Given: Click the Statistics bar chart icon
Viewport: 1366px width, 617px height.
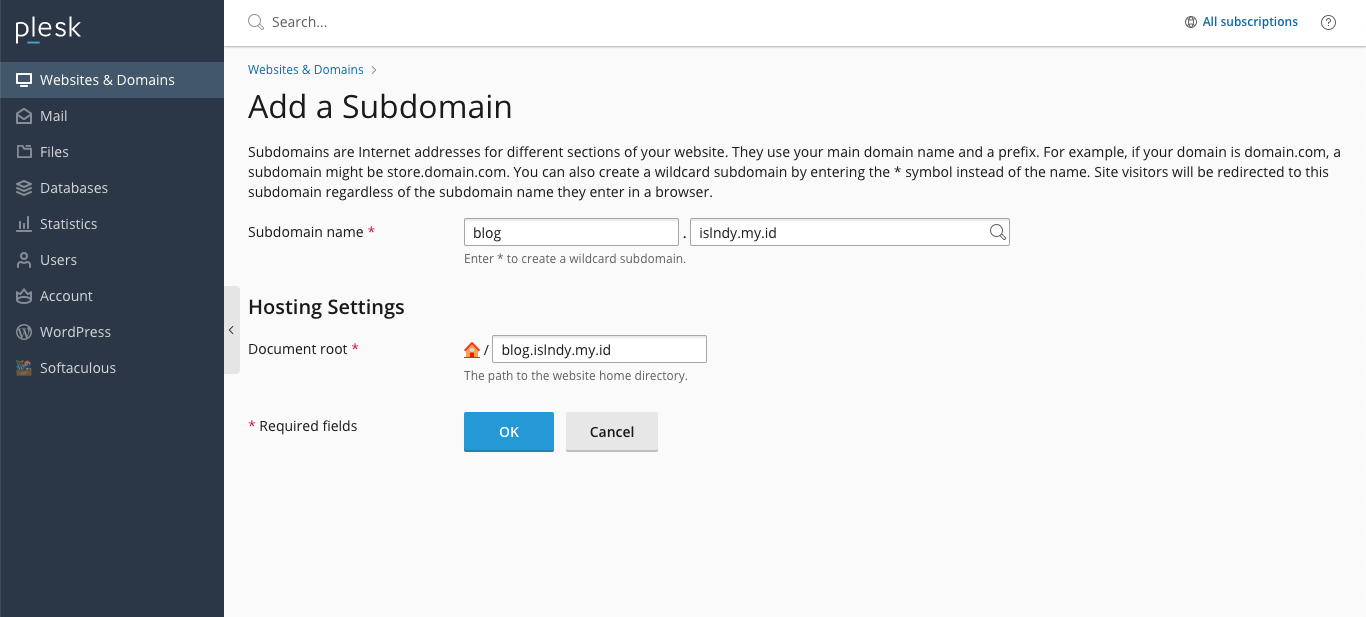Looking at the screenshot, I should [24, 224].
